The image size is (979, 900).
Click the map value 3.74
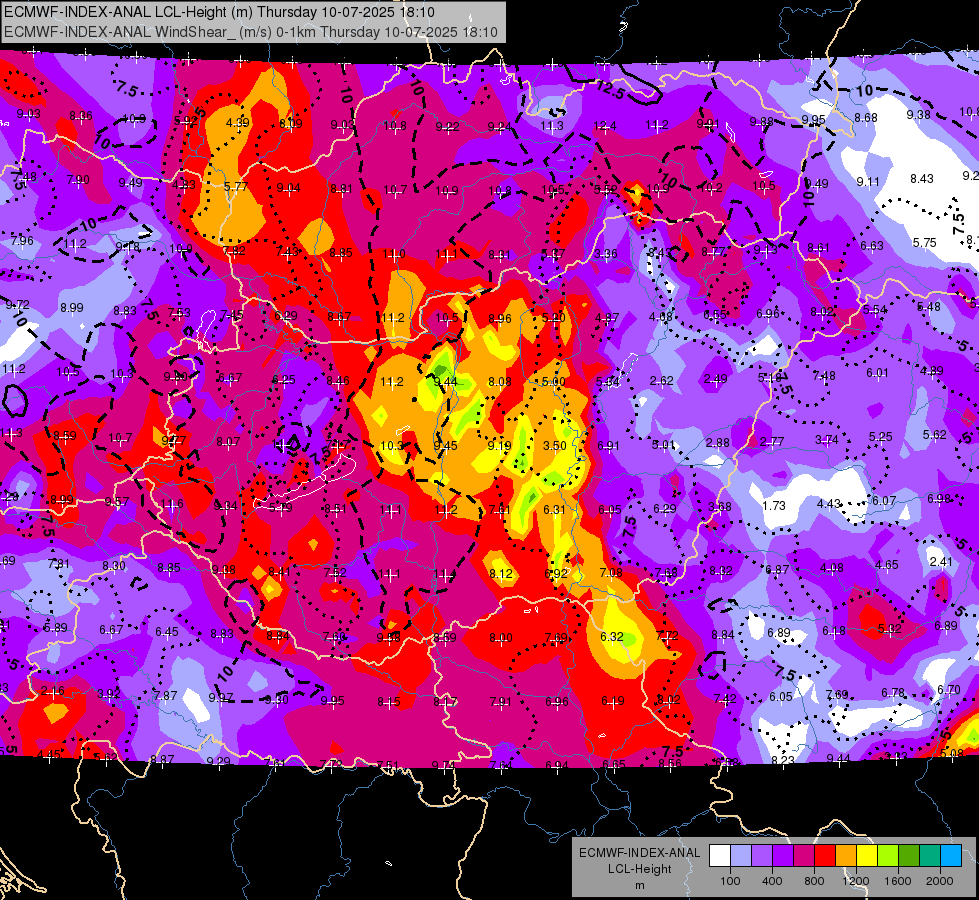826,440
